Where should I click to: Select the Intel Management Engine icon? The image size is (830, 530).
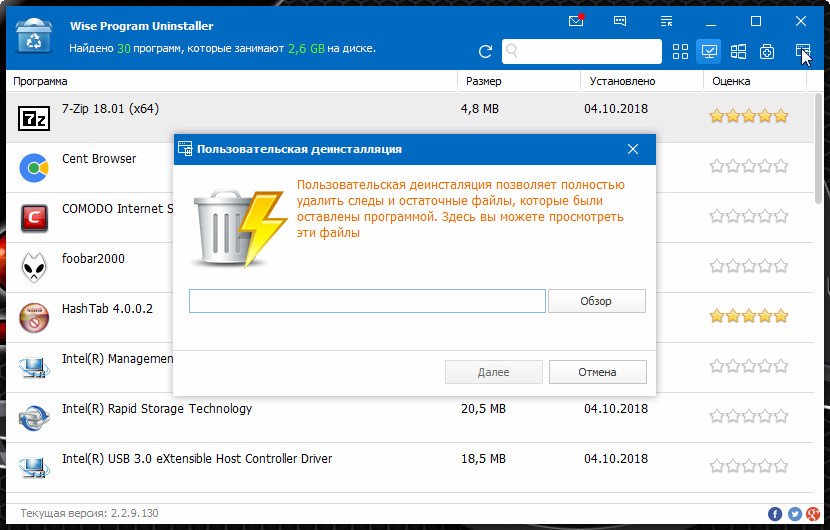[x=34, y=367]
